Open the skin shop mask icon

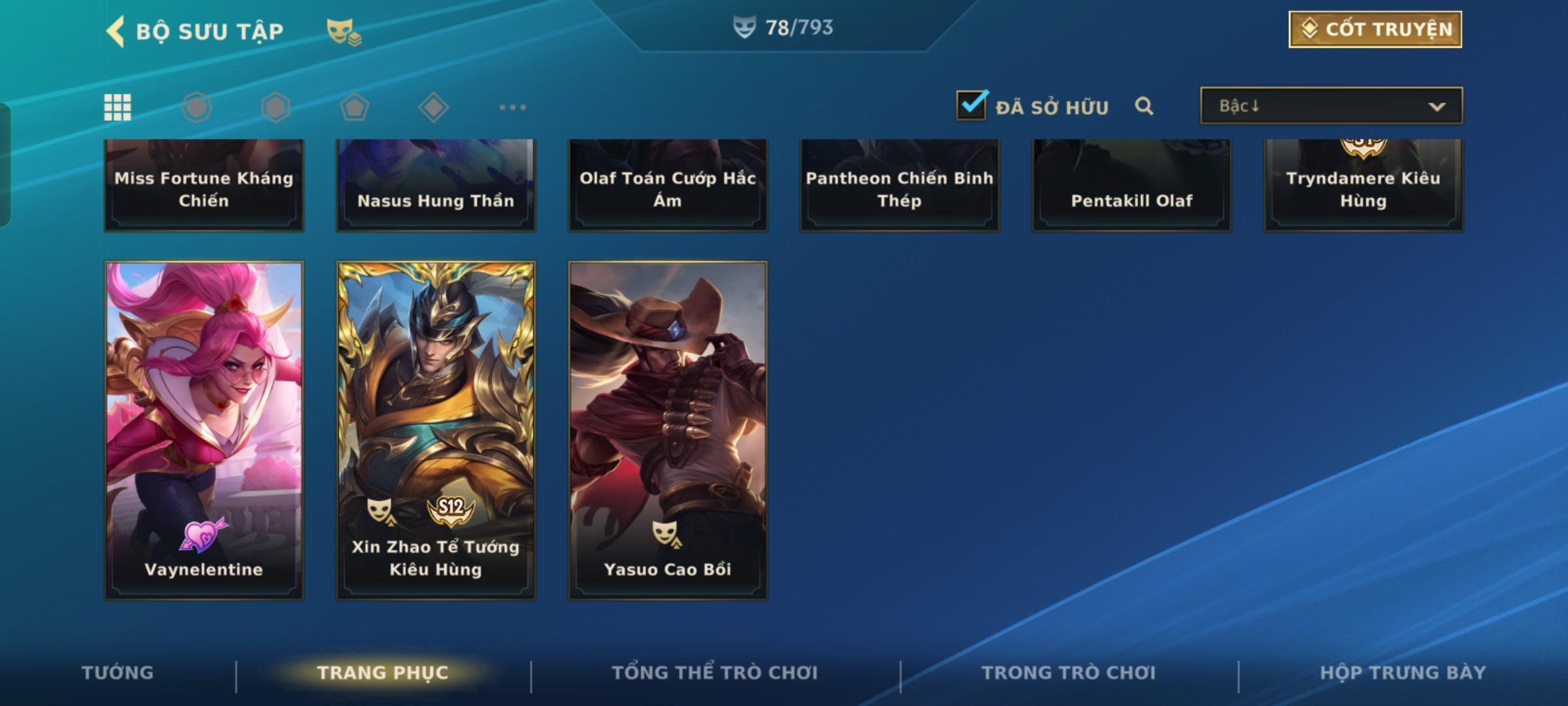344,31
